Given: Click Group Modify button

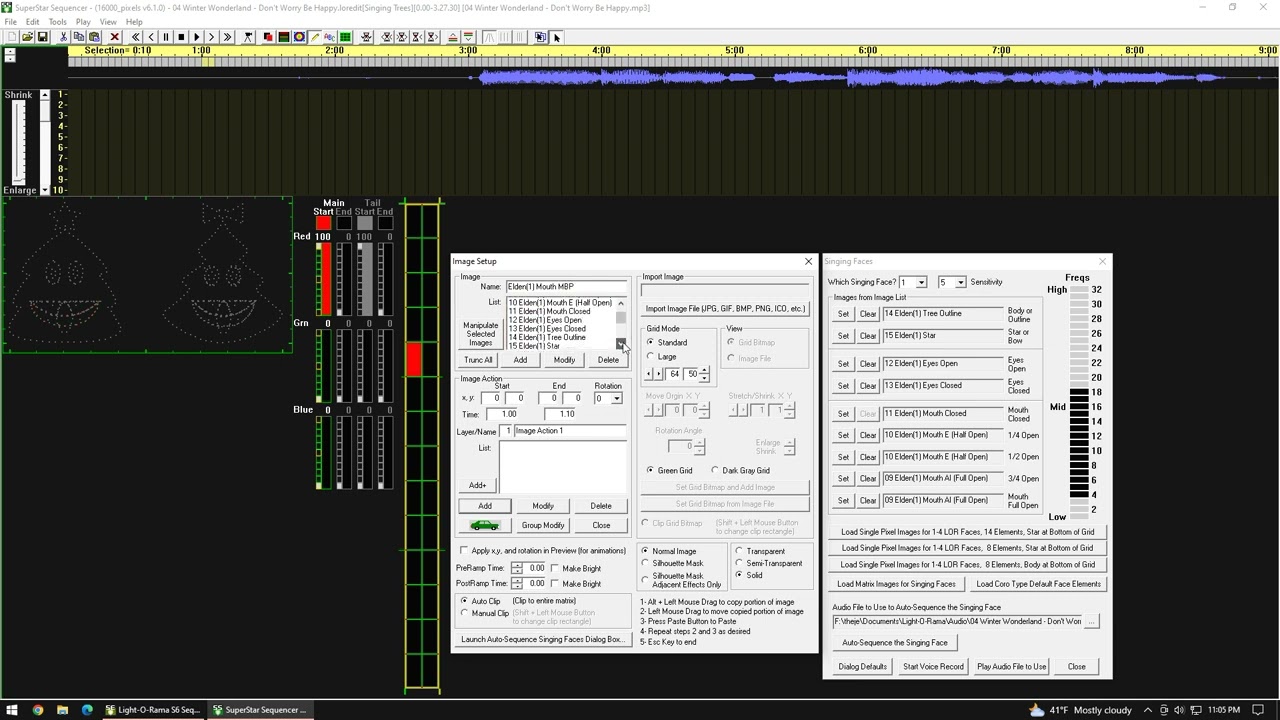Looking at the screenshot, I should pyautogui.click(x=543, y=525).
